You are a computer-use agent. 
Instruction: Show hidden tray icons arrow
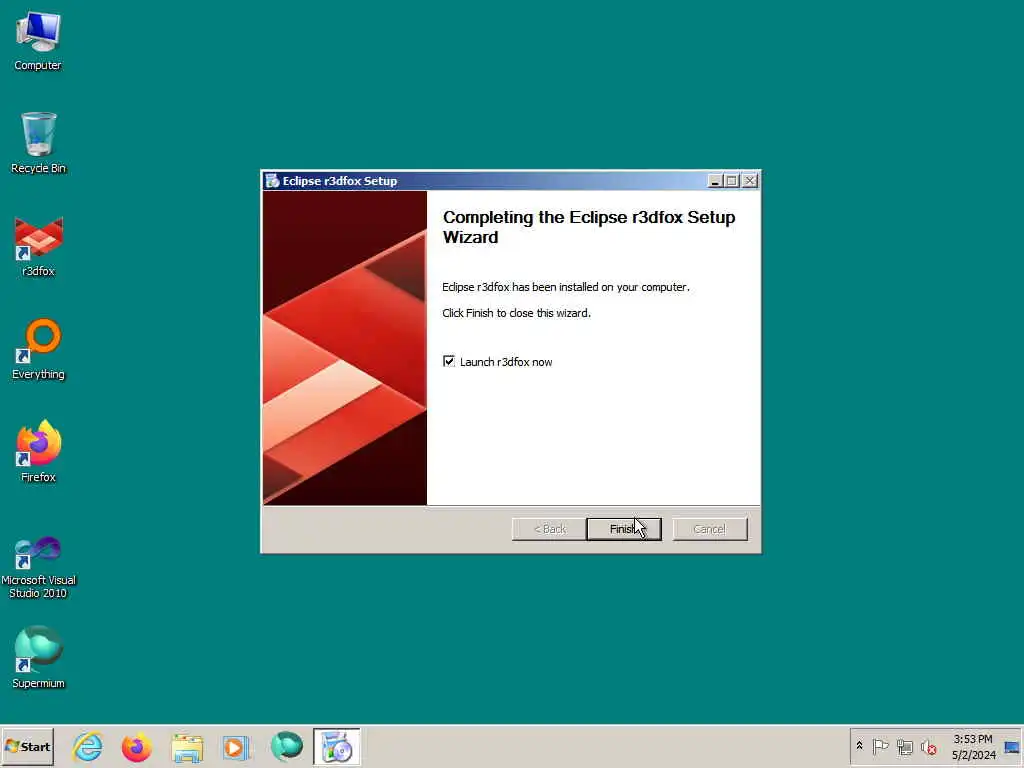click(859, 746)
